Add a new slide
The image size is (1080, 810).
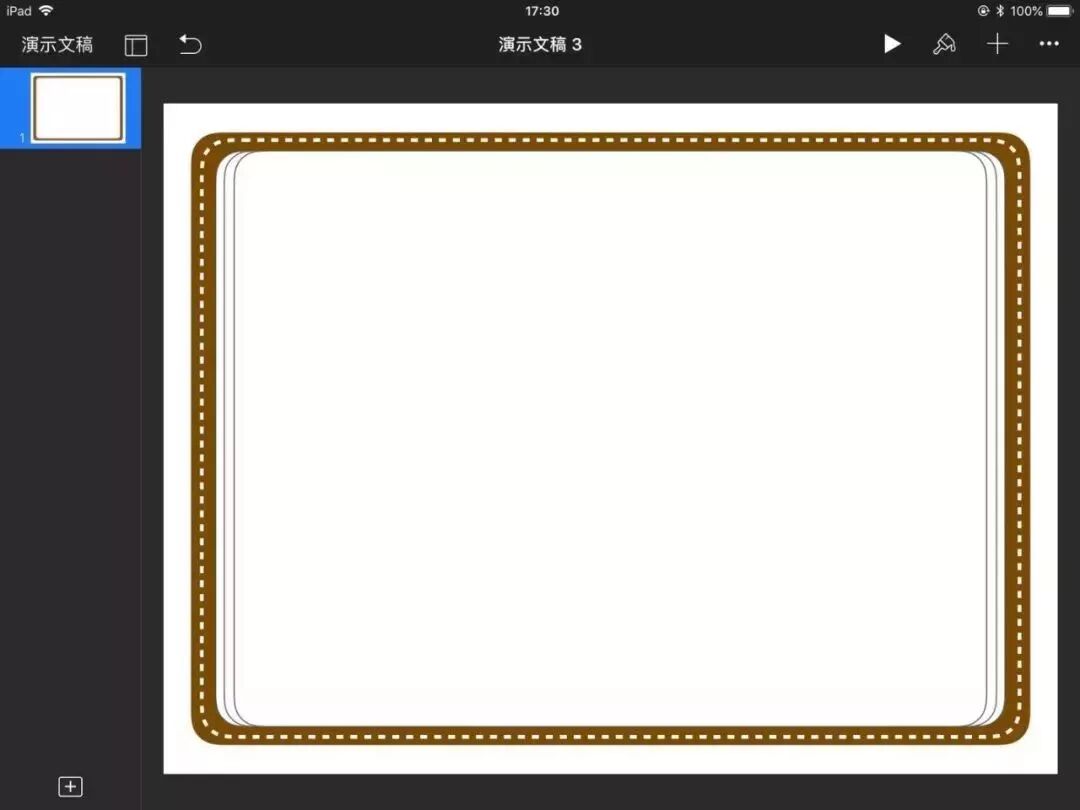click(70, 787)
